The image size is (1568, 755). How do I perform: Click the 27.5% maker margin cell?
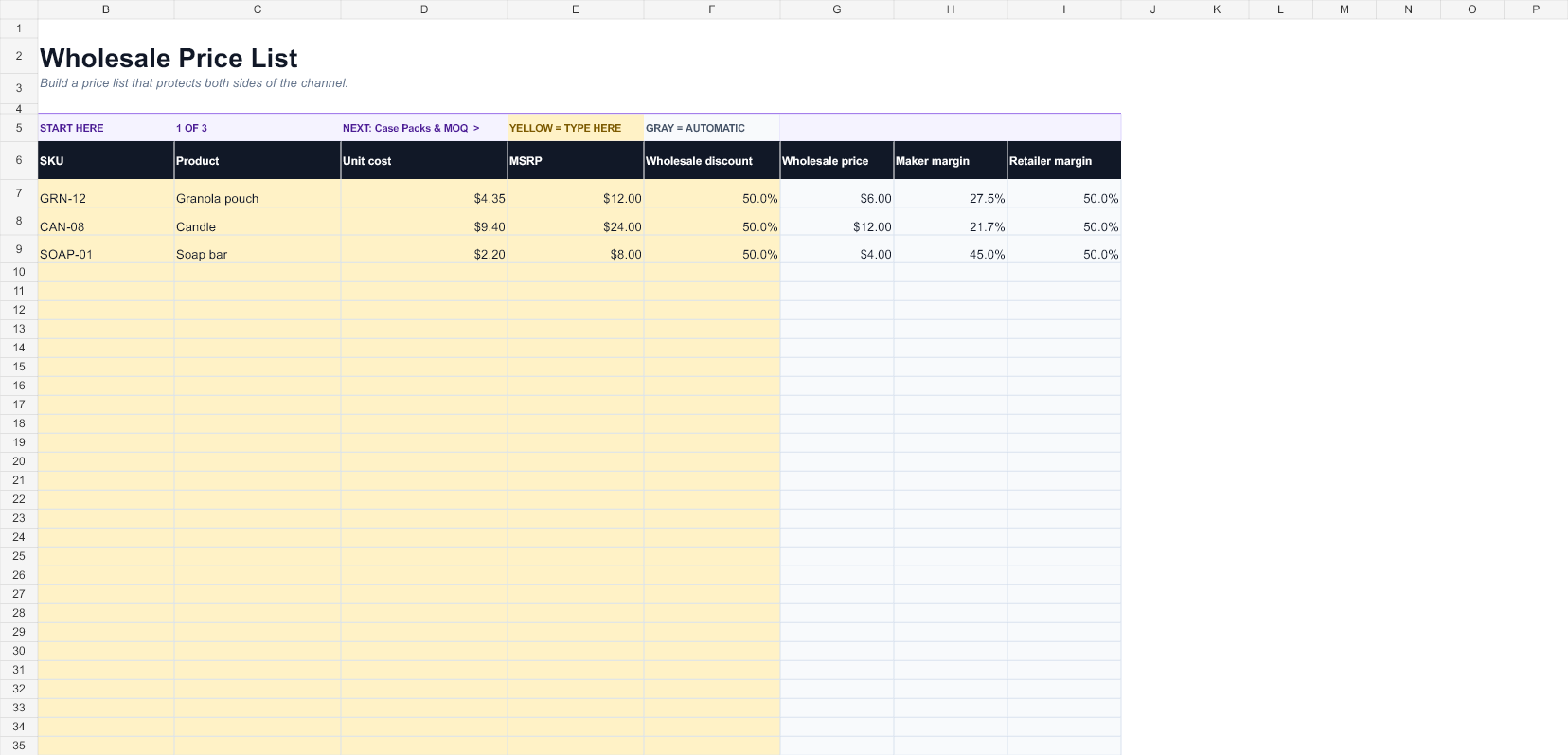951,193
